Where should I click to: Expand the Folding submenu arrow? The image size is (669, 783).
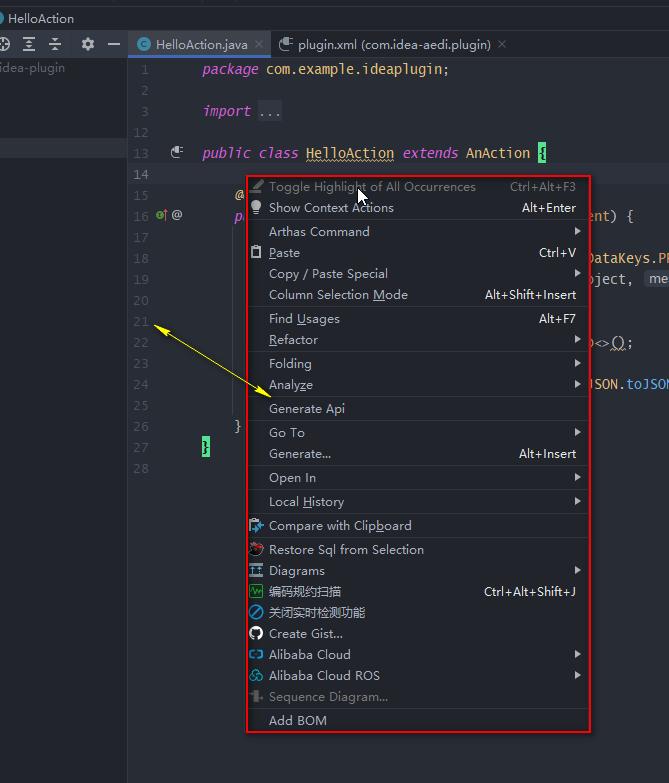pos(578,363)
